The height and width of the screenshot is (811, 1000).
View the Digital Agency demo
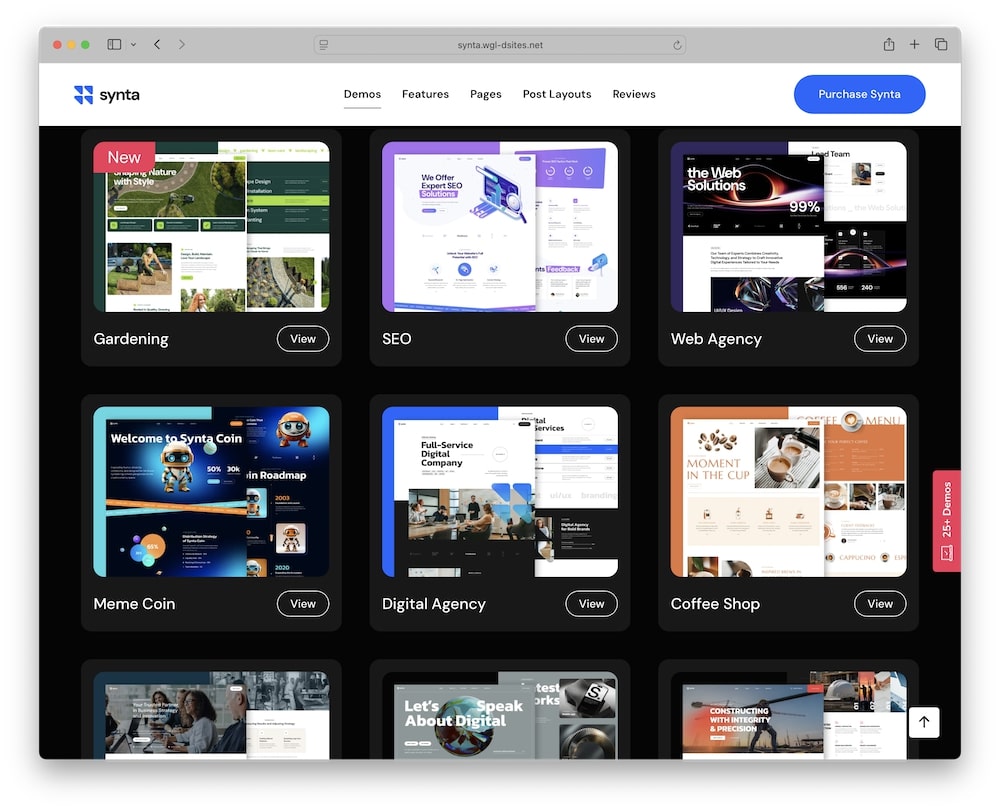591,604
